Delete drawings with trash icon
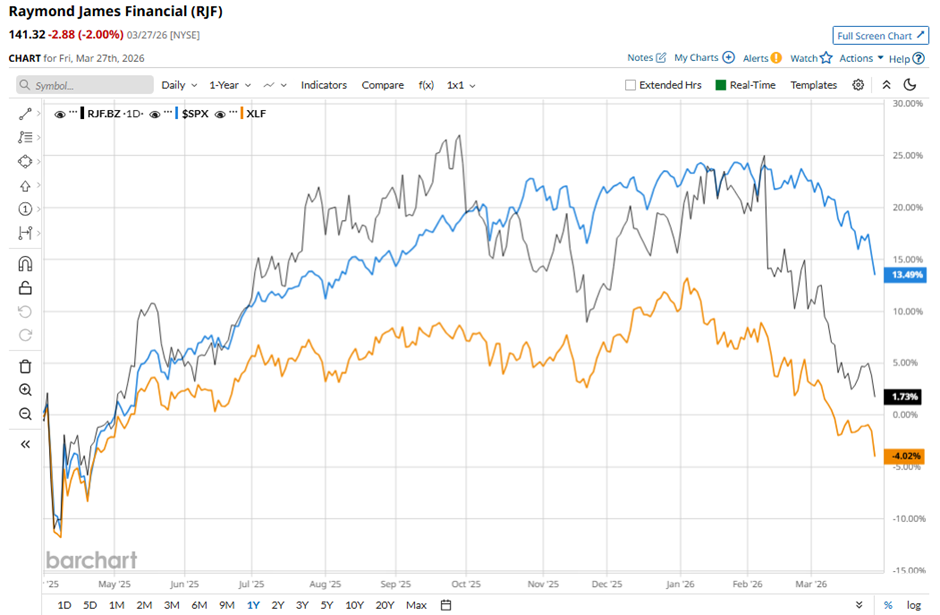Image resolution: width=940 pixels, height=615 pixels. [25, 366]
